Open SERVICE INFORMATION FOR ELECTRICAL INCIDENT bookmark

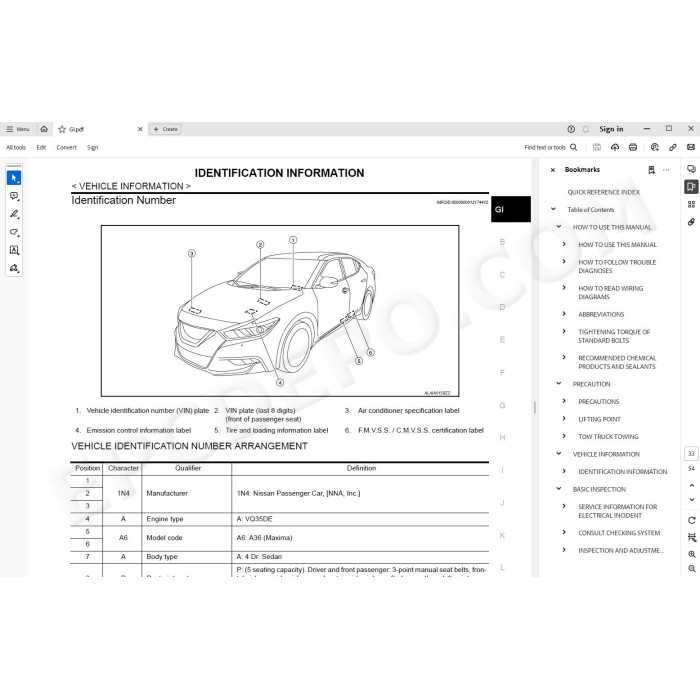click(x=617, y=511)
